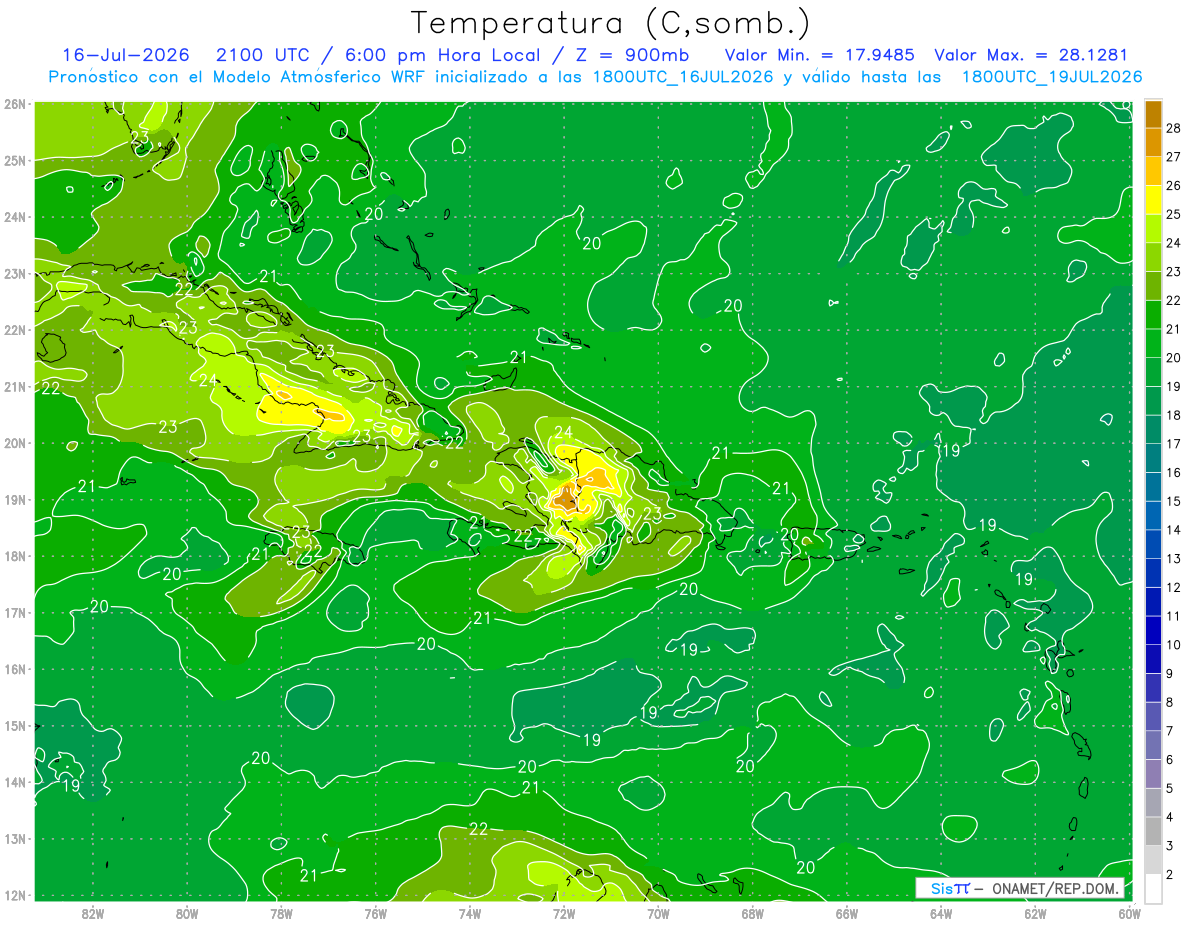Click the 'Valor Max. = 28.1281' readout
The image size is (1200, 927).
coord(1031,55)
